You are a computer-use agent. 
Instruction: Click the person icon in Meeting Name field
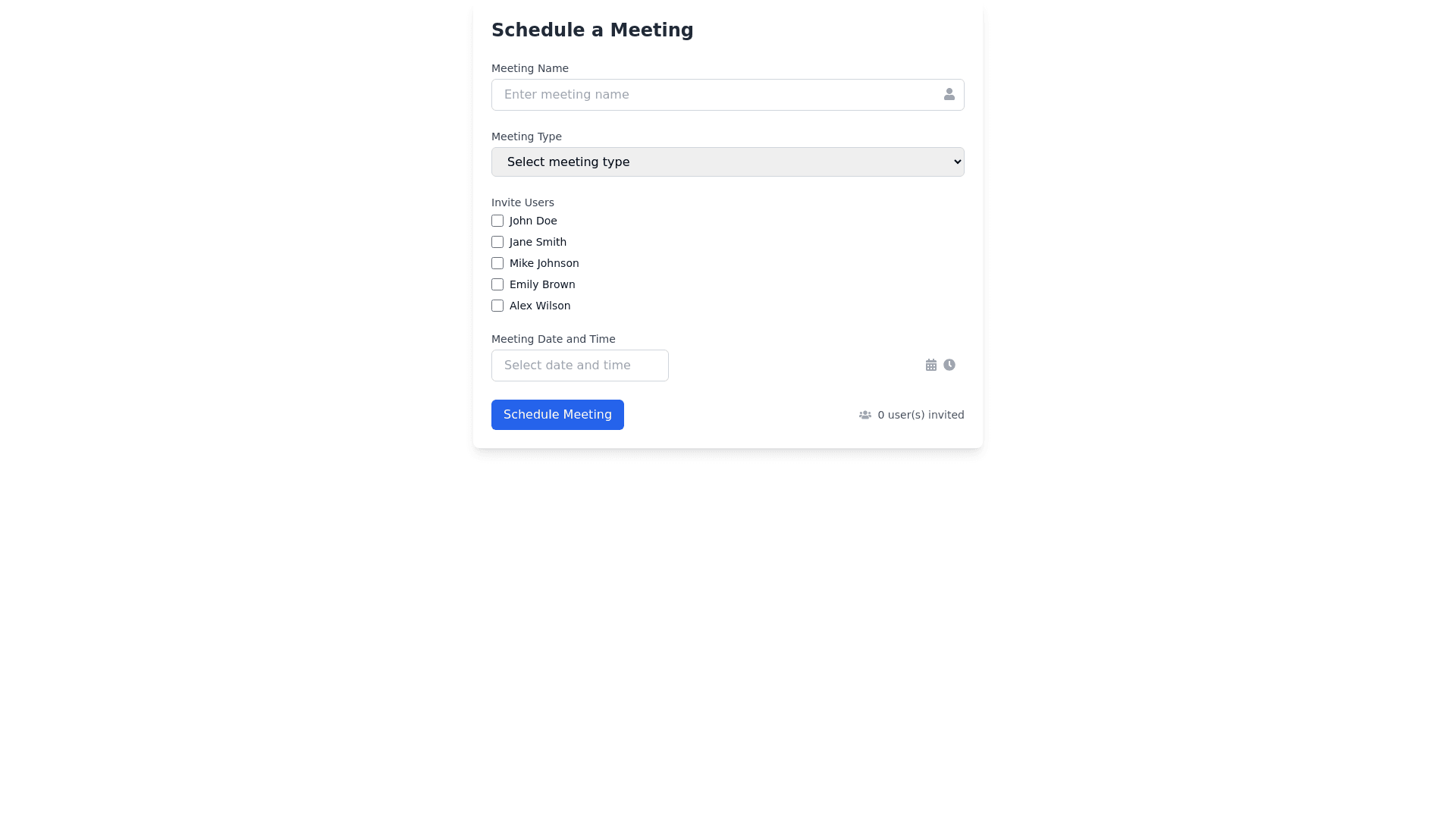(x=949, y=95)
